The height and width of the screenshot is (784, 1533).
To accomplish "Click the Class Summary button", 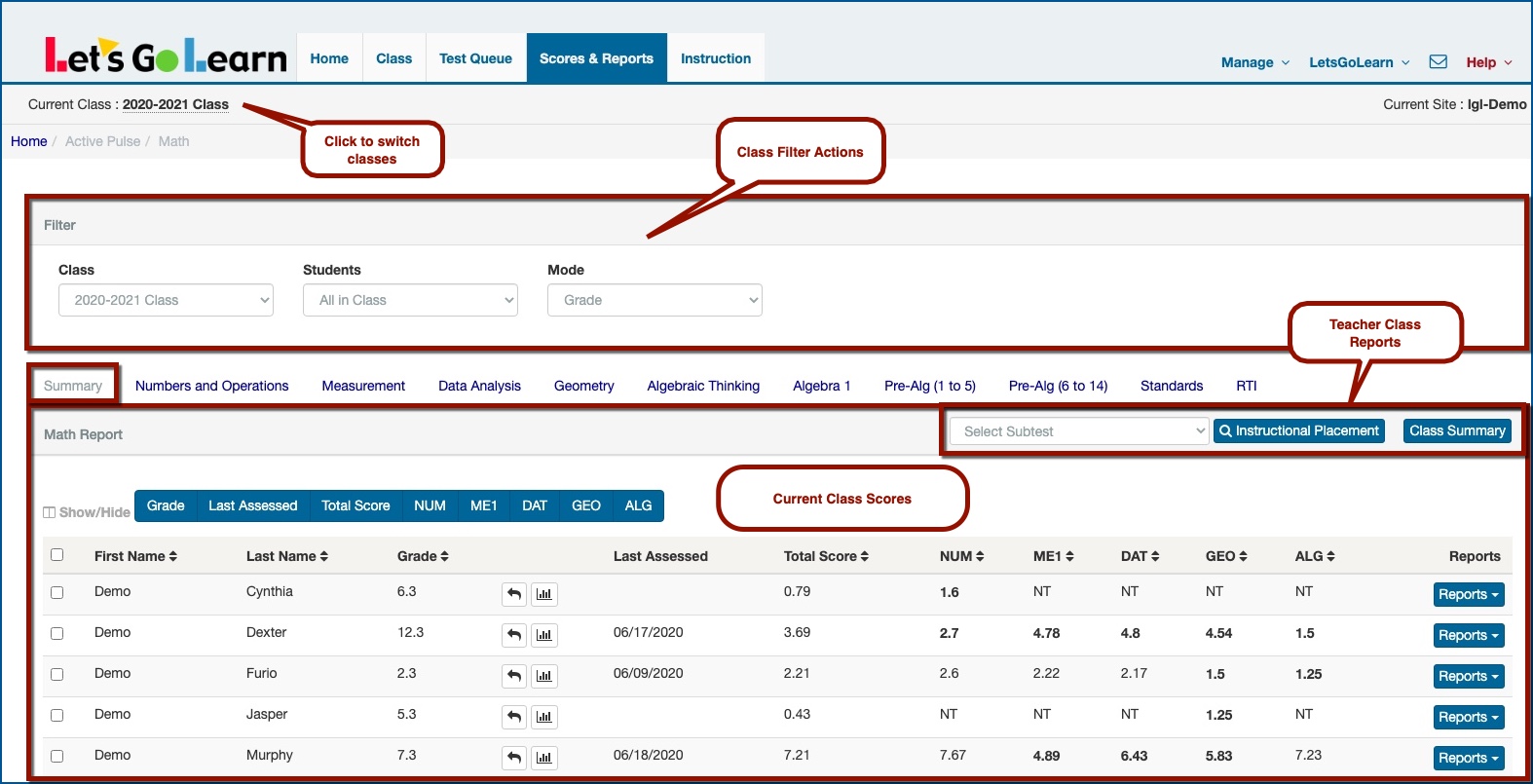I will click(x=1457, y=430).
